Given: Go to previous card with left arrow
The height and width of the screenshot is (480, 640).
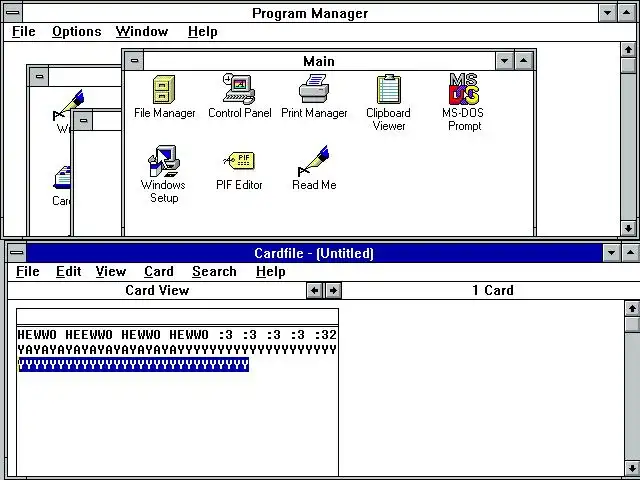Looking at the screenshot, I should tap(314, 290).
